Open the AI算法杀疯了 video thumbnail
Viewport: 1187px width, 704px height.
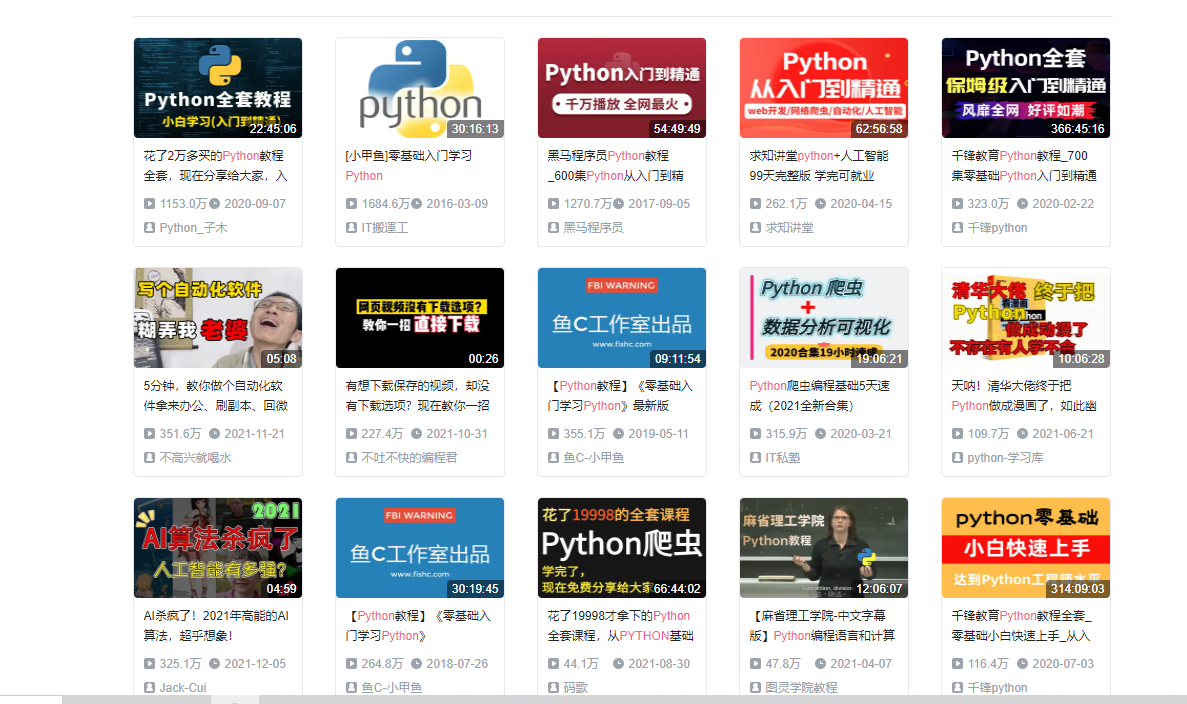tap(218, 548)
